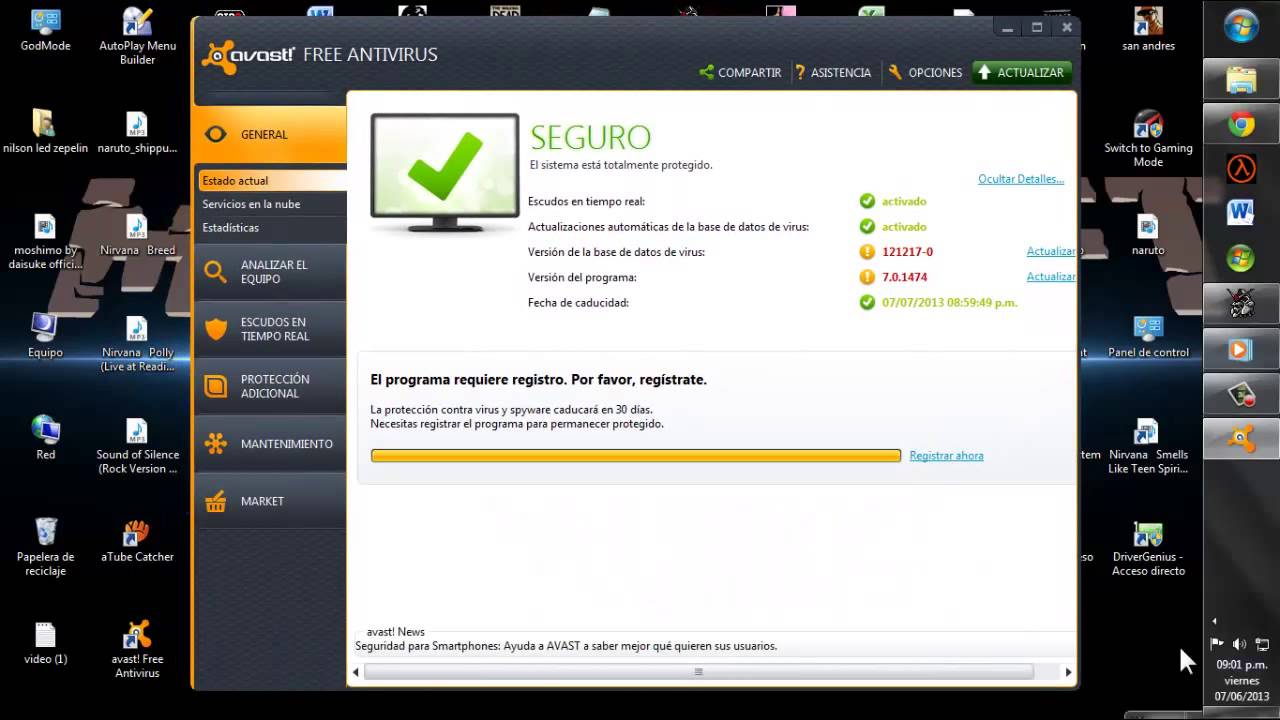The width and height of the screenshot is (1280, 720).
Task: Open the volume control in system tray
Action: (x=1240, y=644)
